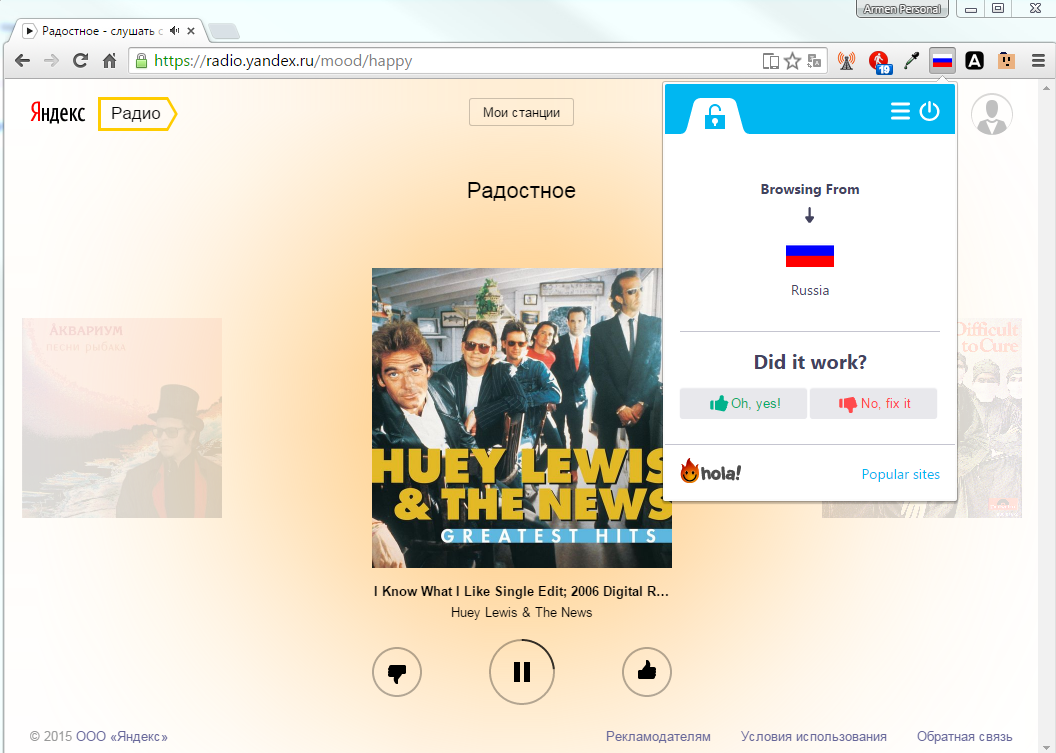Screen dimensions: 1056x753
Task: Open the red extension with badge 19
Action: 878,61
